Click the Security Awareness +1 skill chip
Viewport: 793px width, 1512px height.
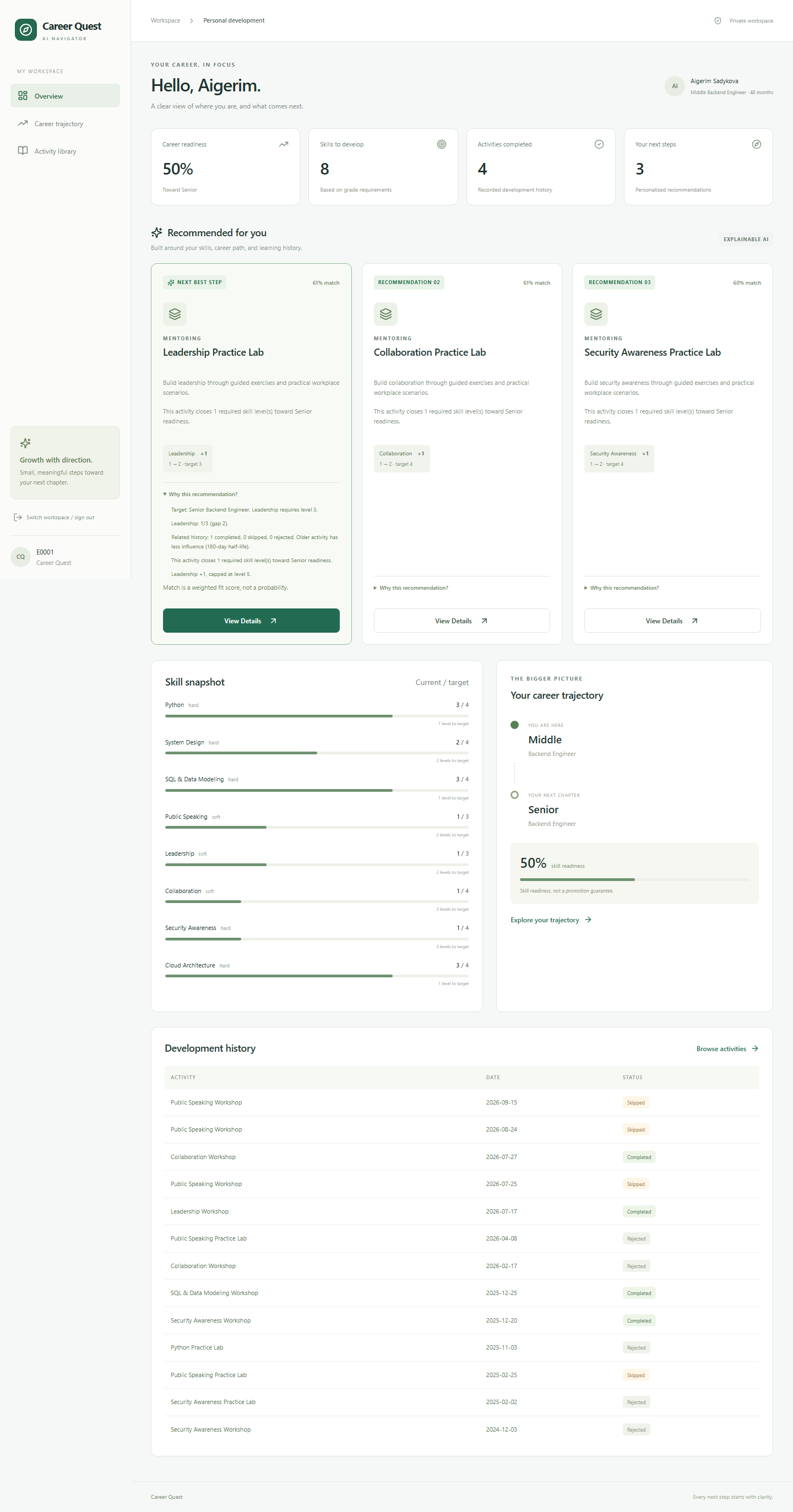620,459
